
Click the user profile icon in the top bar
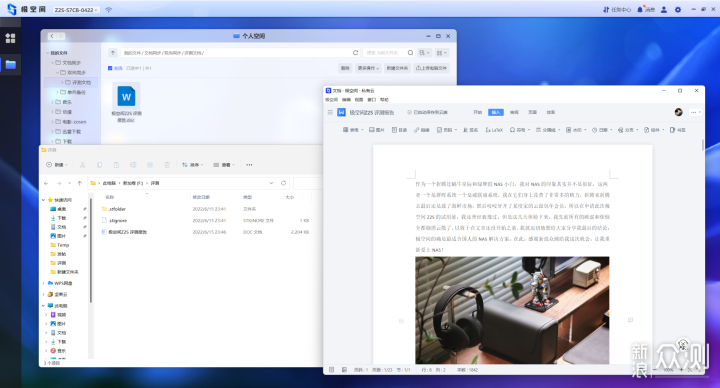tap(664, 10)
